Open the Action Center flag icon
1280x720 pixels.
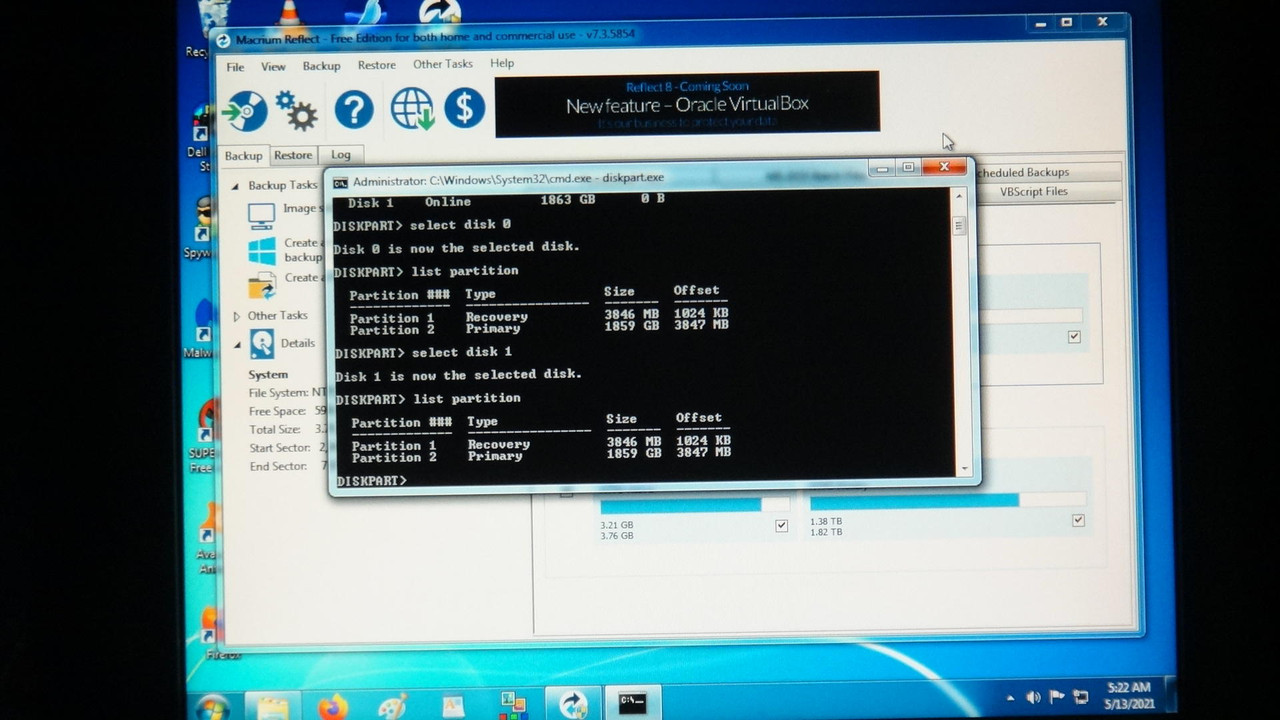(1058, 697)
